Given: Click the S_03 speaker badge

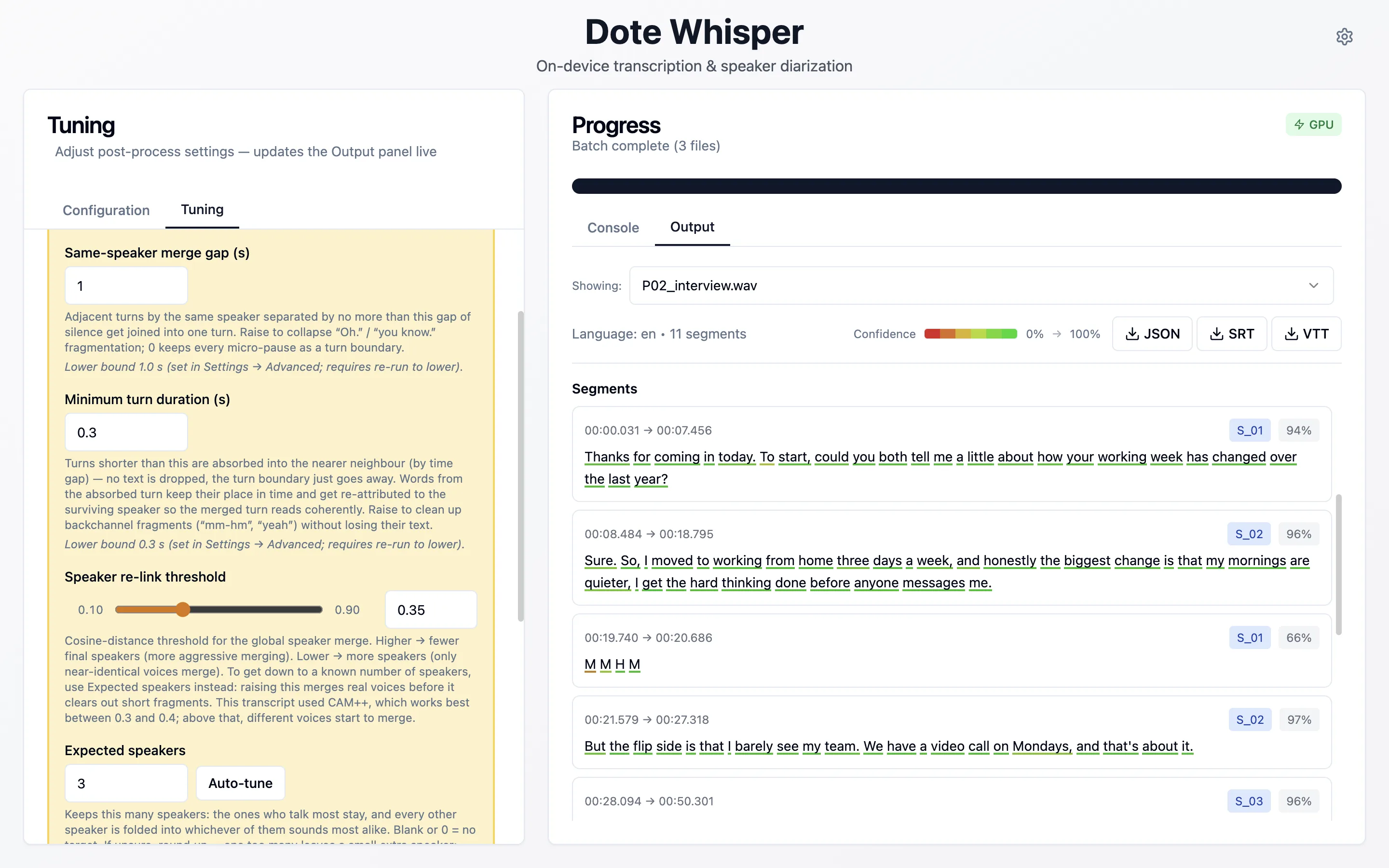Looking at the screenshot, I should tap(1249, 801).
